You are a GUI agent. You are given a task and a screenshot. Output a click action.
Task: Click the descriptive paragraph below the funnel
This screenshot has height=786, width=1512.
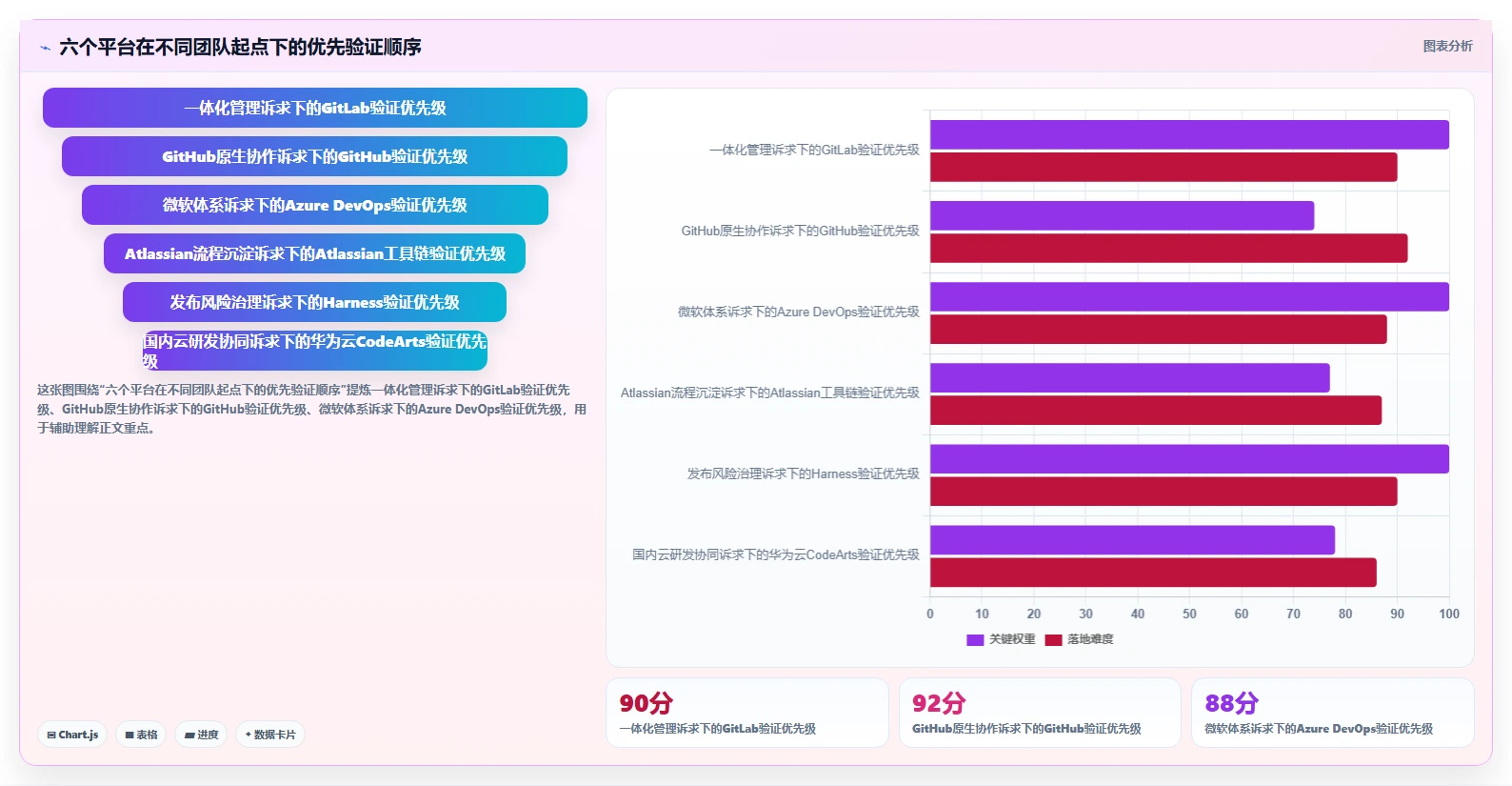pyautogui.click(x=312, y=409)
